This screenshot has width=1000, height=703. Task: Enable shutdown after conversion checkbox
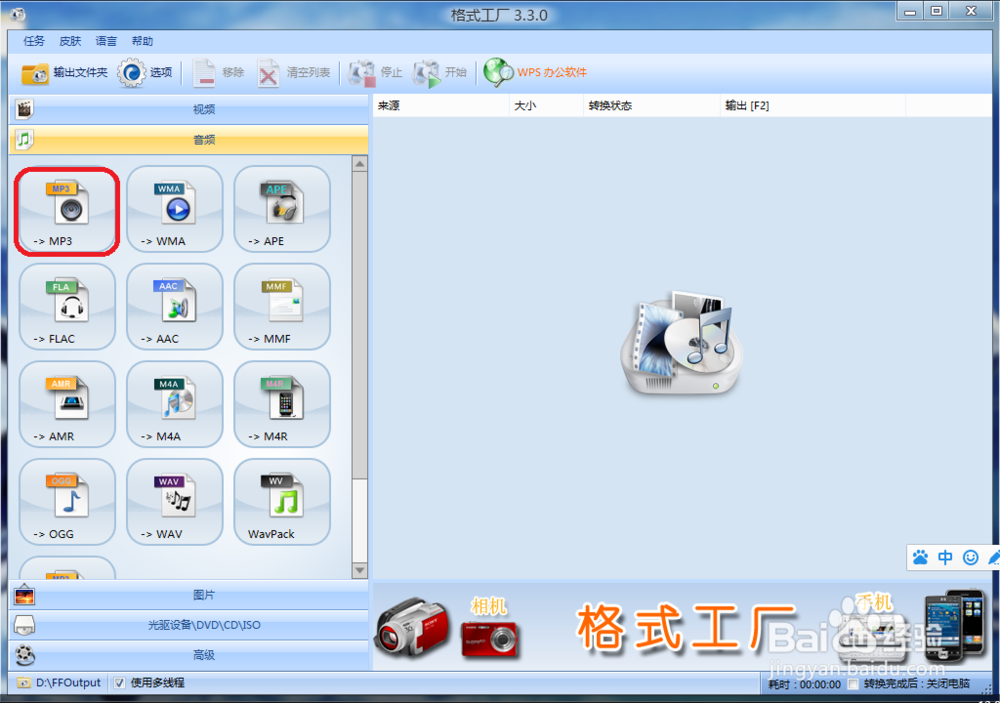(x=853, y=684)
